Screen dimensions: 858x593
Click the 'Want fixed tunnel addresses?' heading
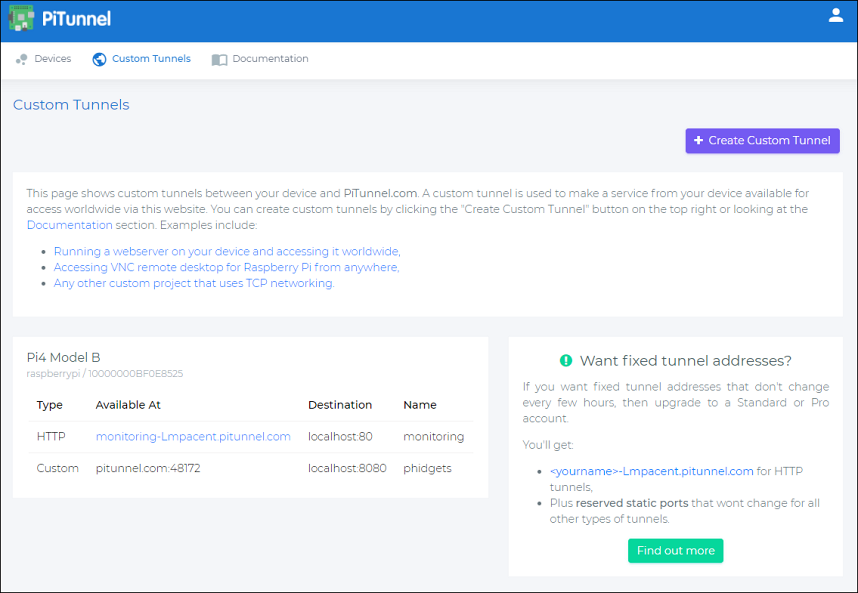[x=686, y=361]
